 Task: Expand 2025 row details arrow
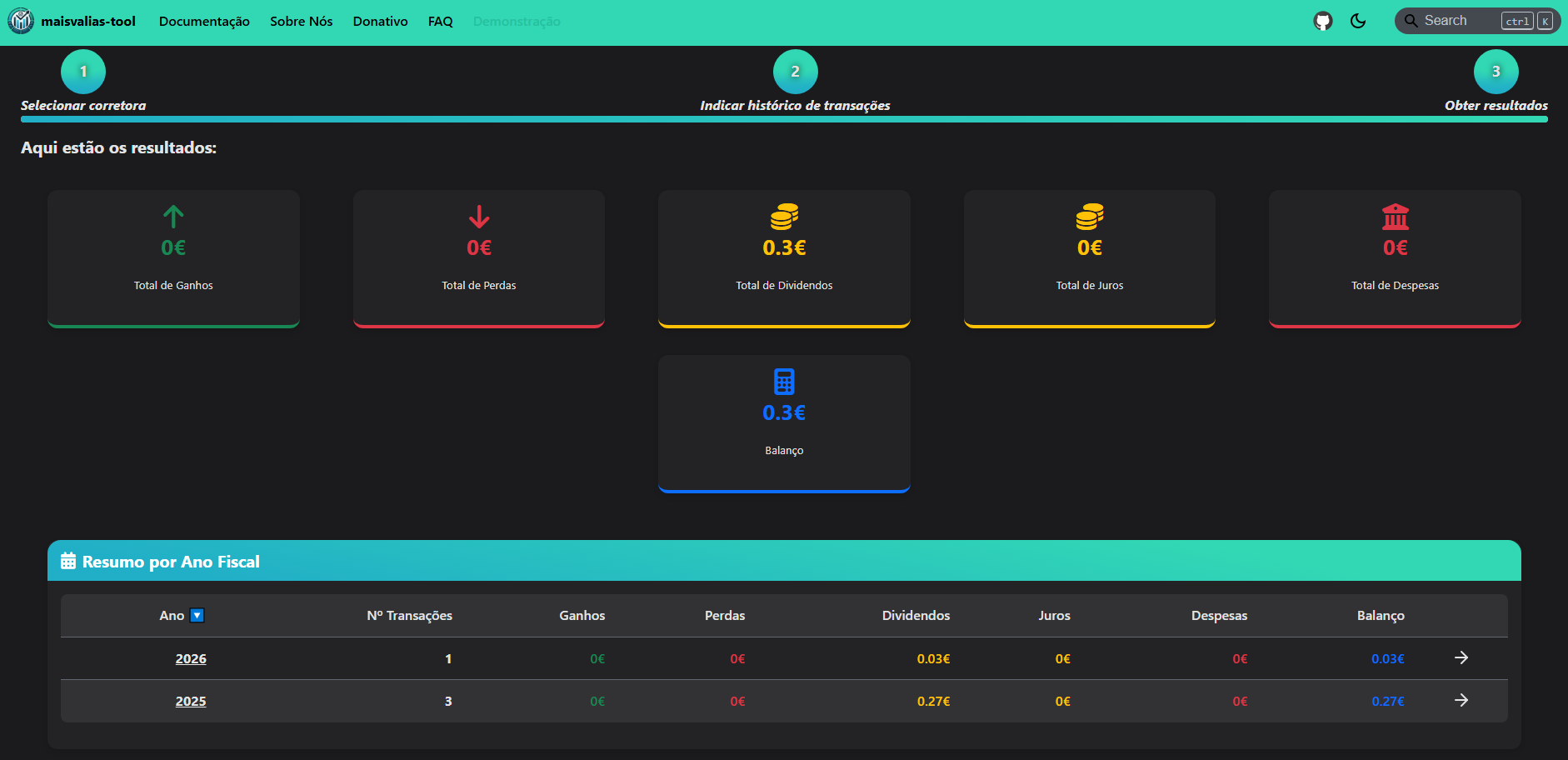coord(1461,701)
